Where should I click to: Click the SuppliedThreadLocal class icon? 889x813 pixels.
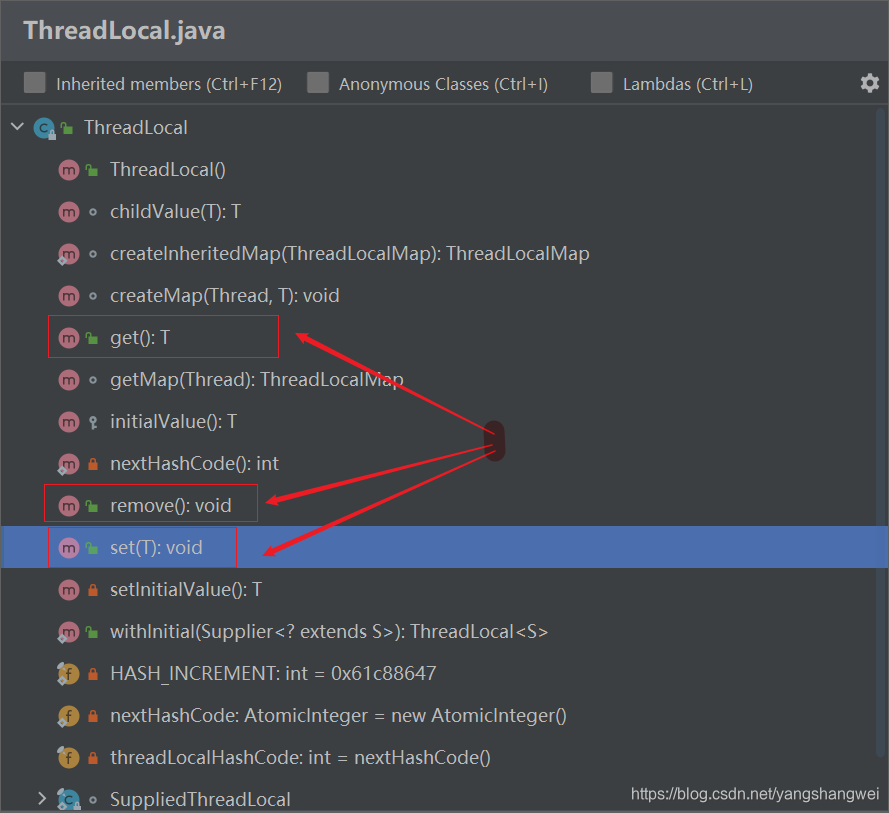67,799
